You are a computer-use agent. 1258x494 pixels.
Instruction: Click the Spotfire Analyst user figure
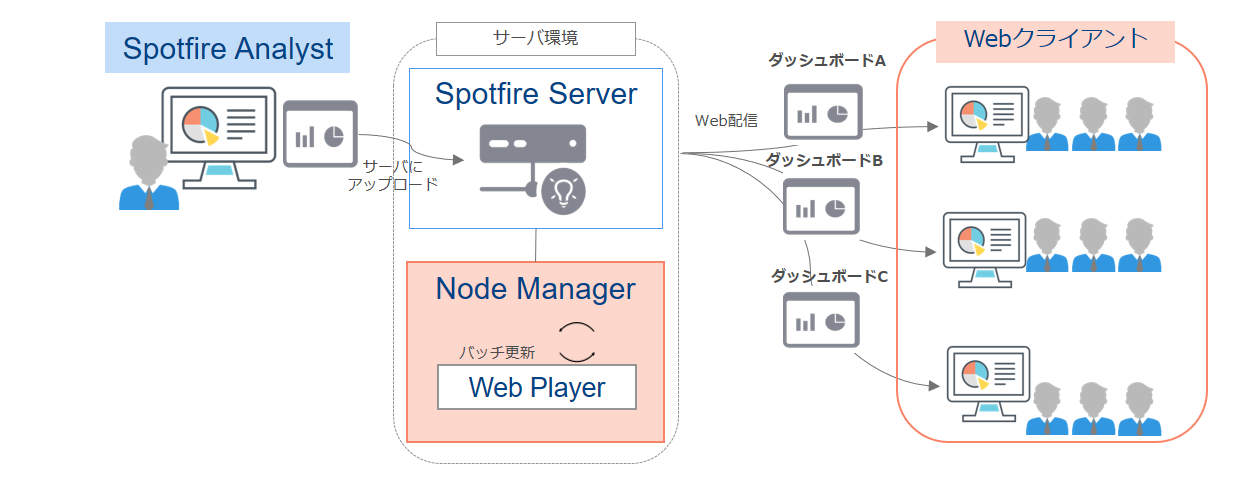pyautogui.click(x=149, y=172)
